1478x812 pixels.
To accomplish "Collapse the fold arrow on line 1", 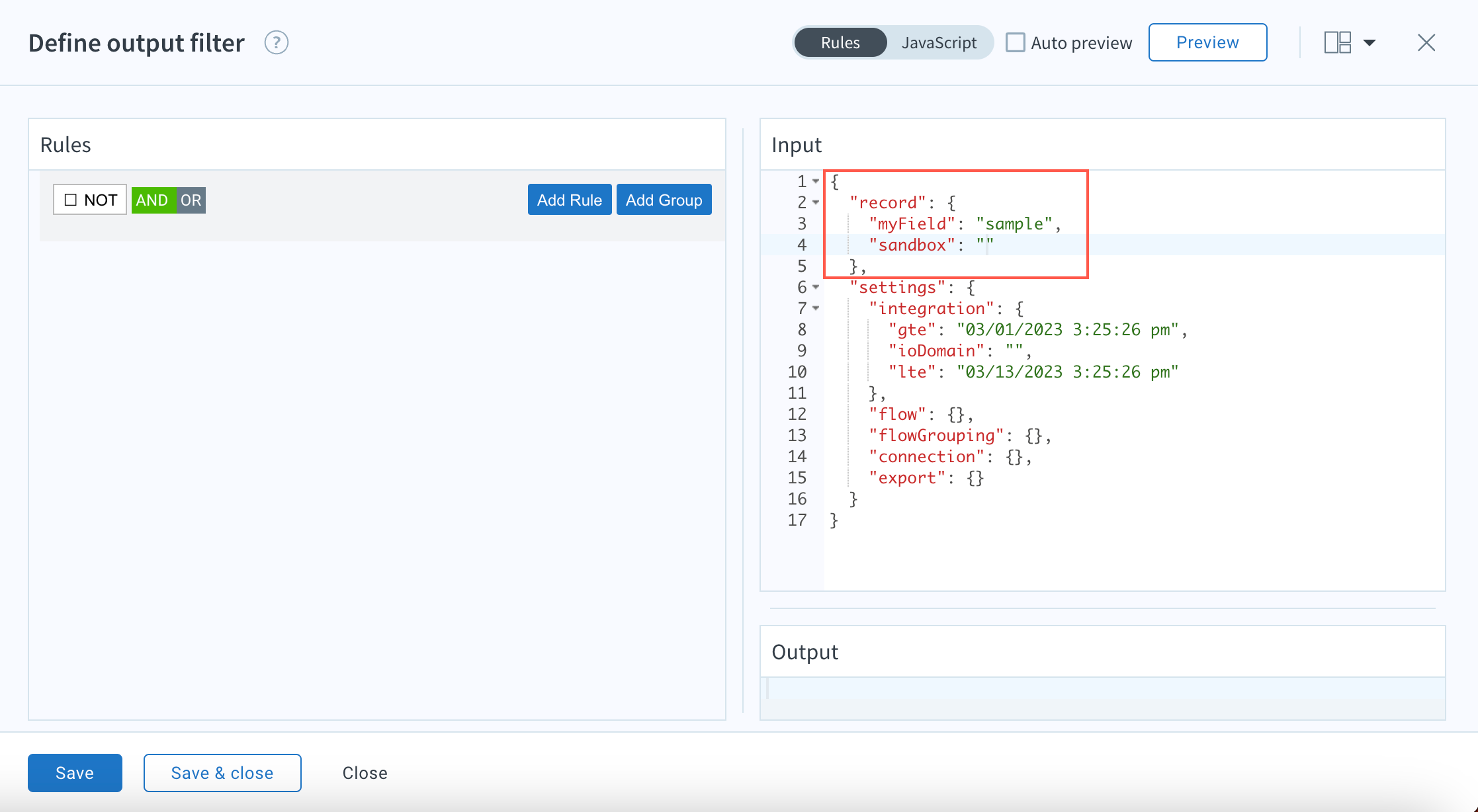I will [816, 181].
